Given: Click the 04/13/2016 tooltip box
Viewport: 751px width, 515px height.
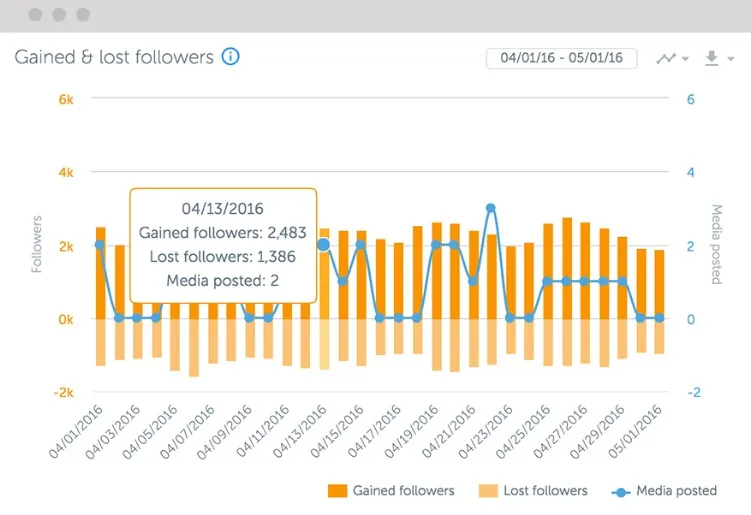Looking at the screenshot, I should coord(223,246).
